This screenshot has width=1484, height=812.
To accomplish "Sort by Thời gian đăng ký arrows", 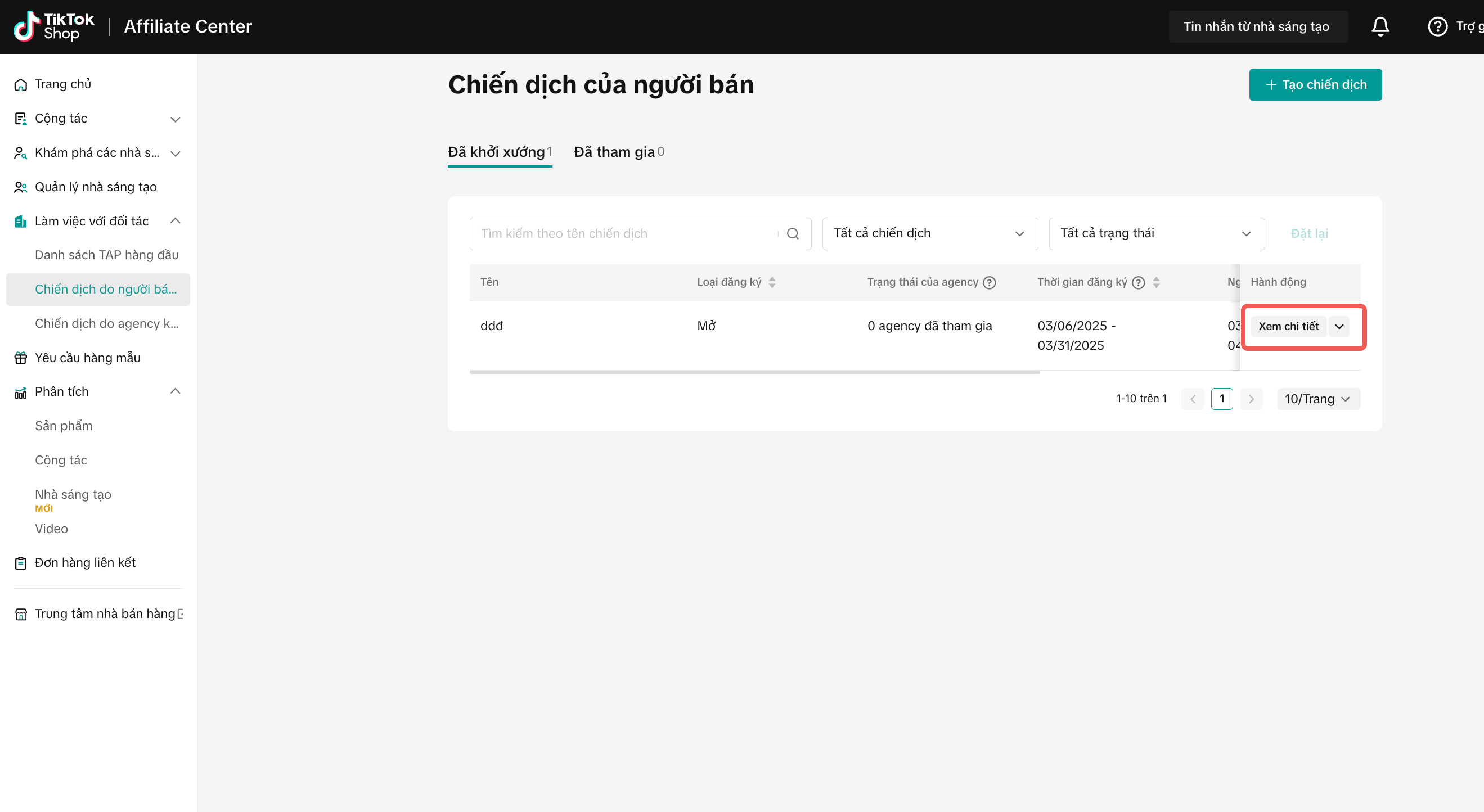I will click(1156, 282).
